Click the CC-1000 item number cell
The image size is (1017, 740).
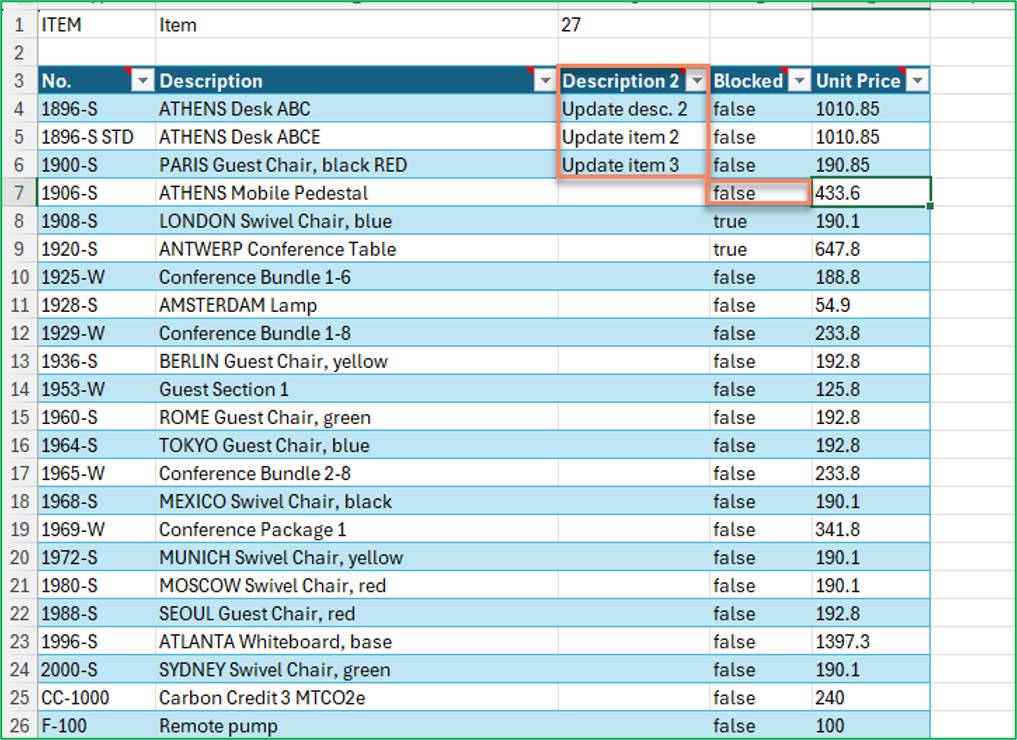97,697
